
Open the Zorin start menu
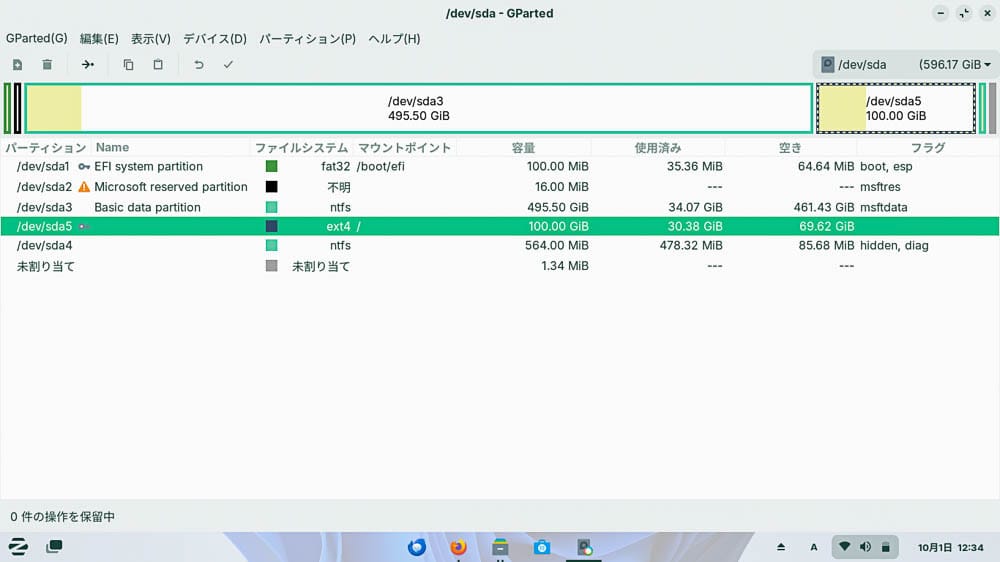click(x=17, y=547)
